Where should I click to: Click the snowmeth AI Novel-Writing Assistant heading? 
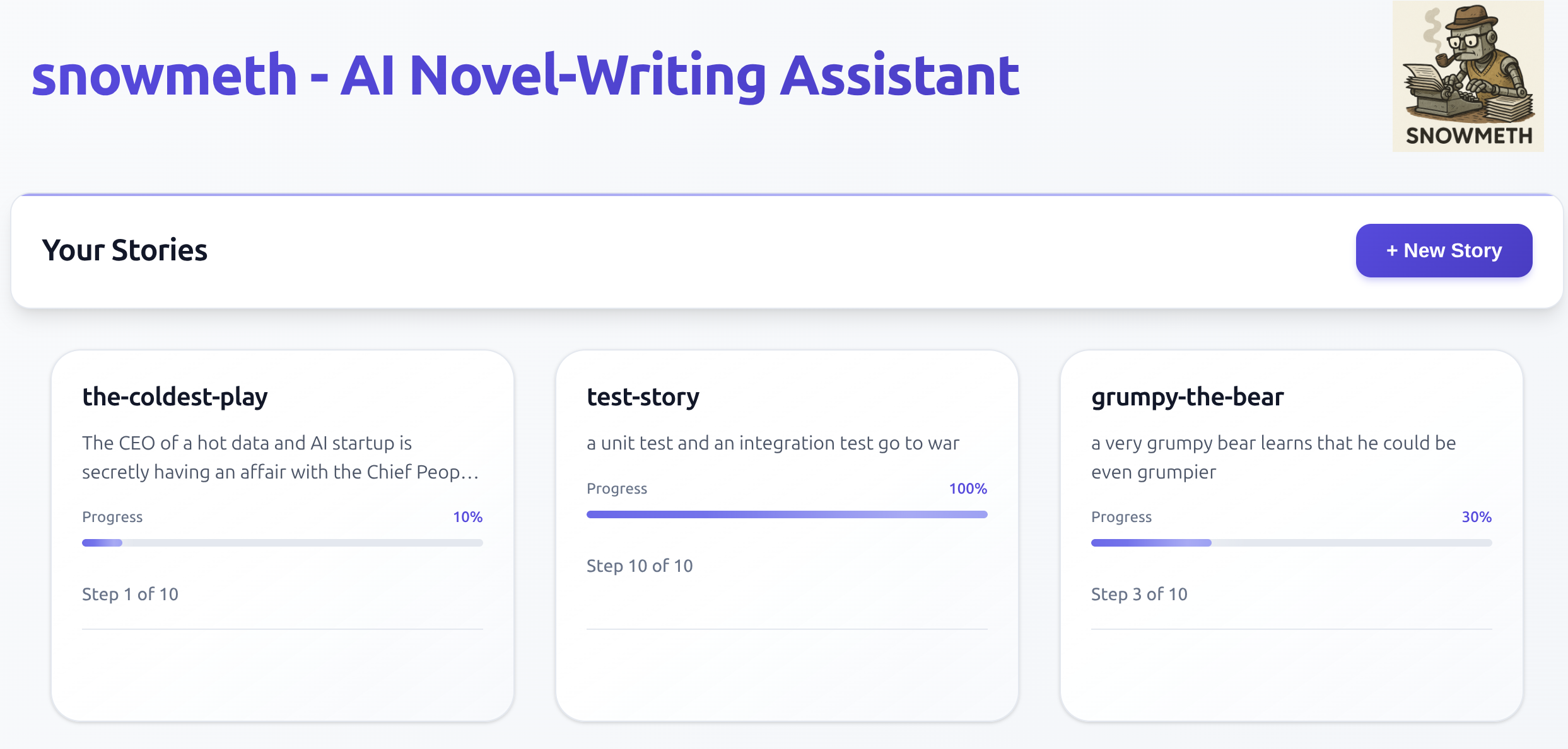coord(525,76)
